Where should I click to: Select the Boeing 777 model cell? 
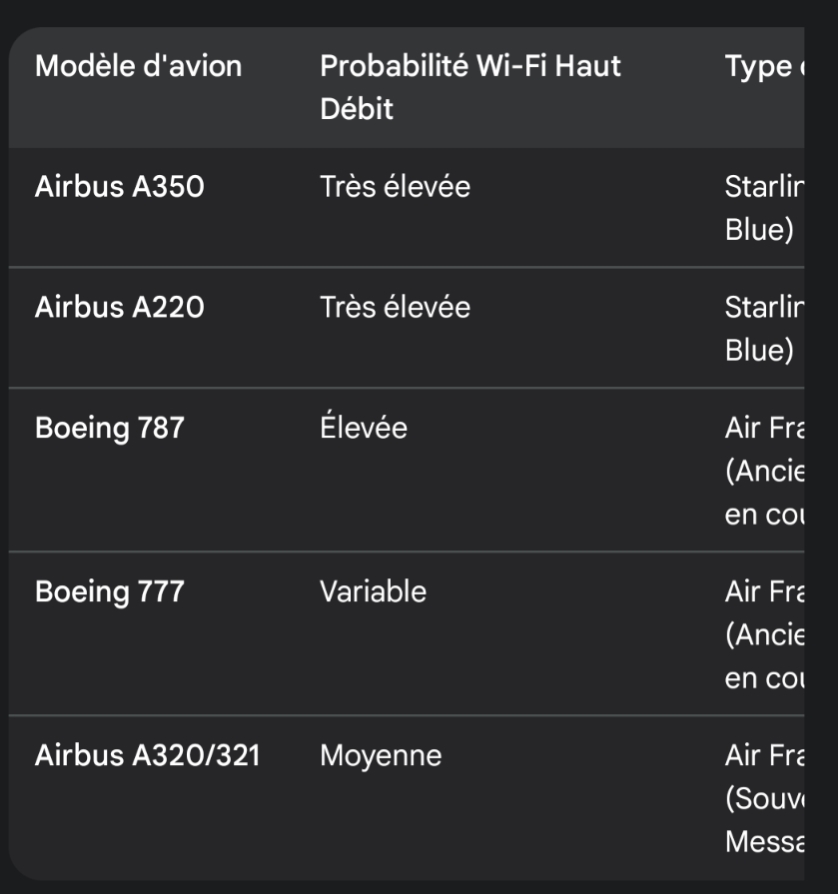click(110, 592)
